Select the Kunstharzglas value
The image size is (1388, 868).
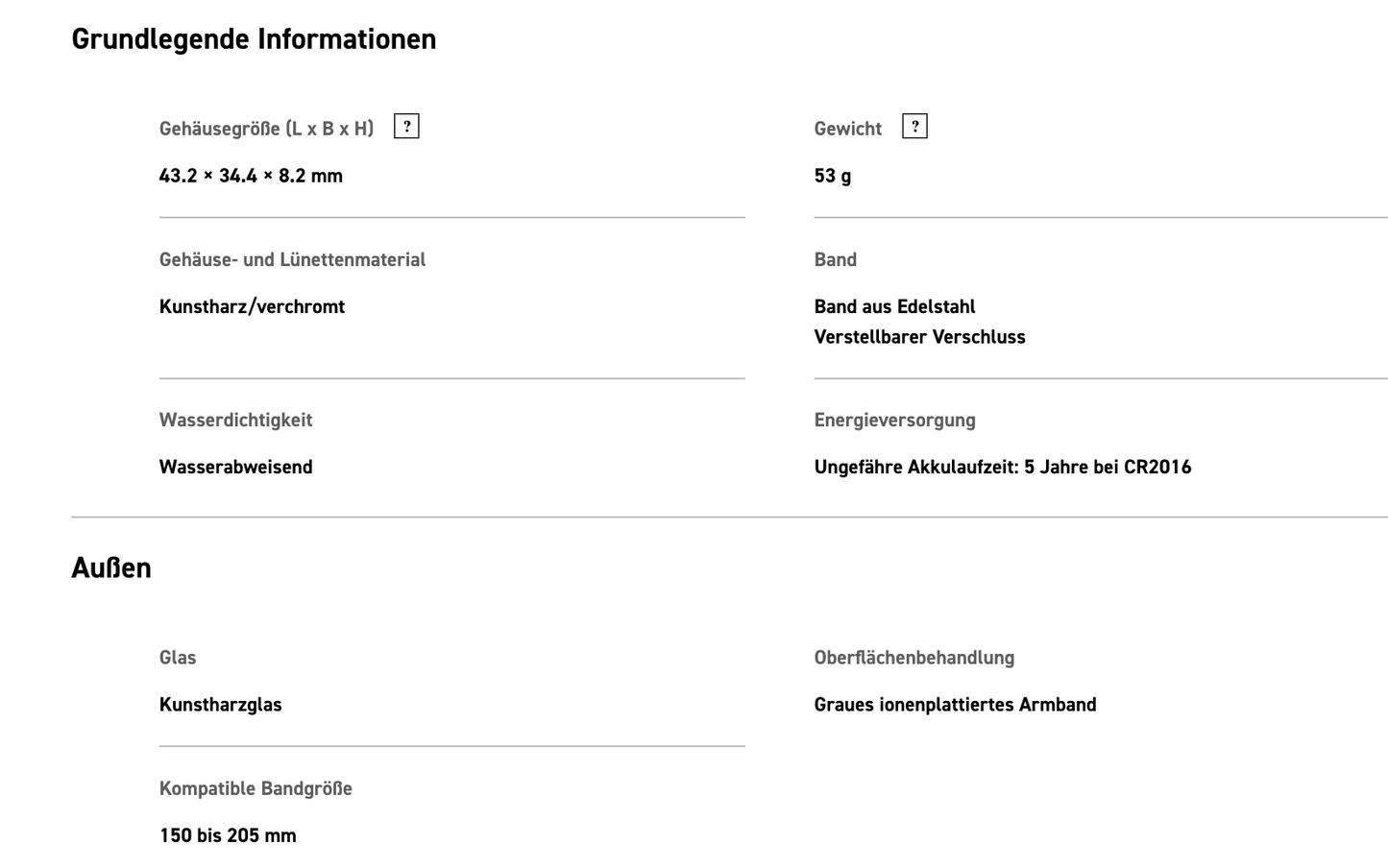pos(220,705)
